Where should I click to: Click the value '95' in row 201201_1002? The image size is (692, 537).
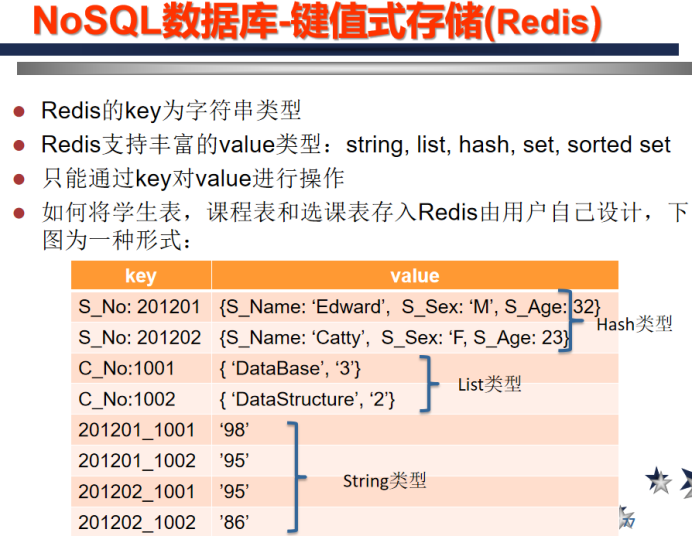click(234, 461)
